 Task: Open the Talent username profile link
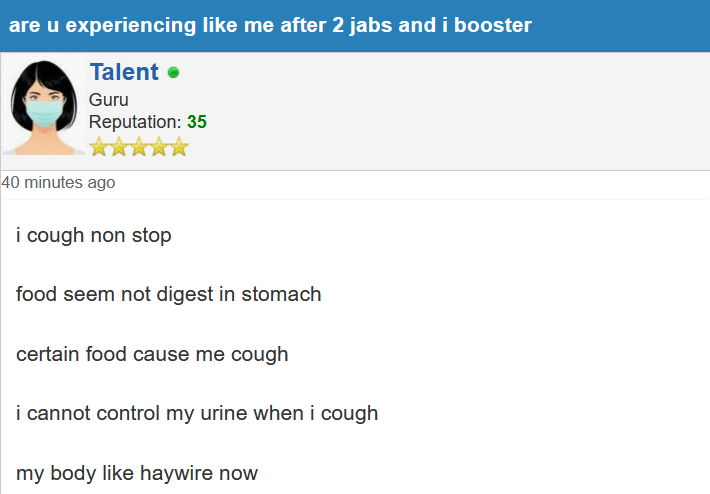124,72
